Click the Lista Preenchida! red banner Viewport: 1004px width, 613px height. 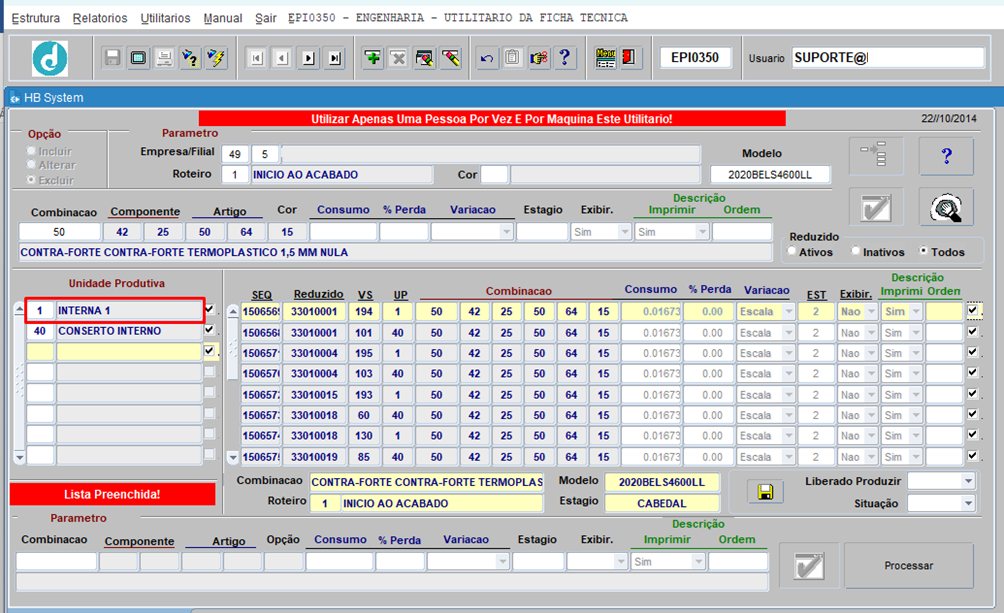coord(112,494)
